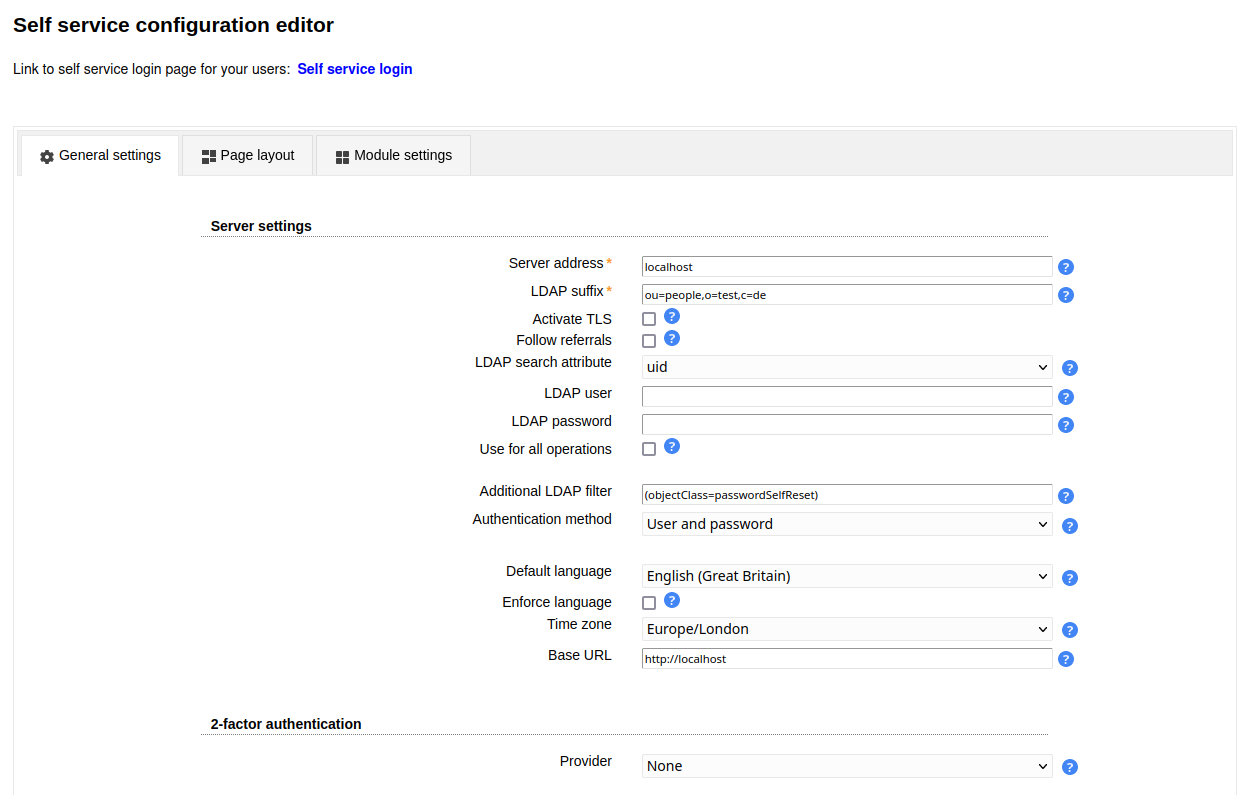Click help icon for Additional LDAP filter

click(1066, 496)
